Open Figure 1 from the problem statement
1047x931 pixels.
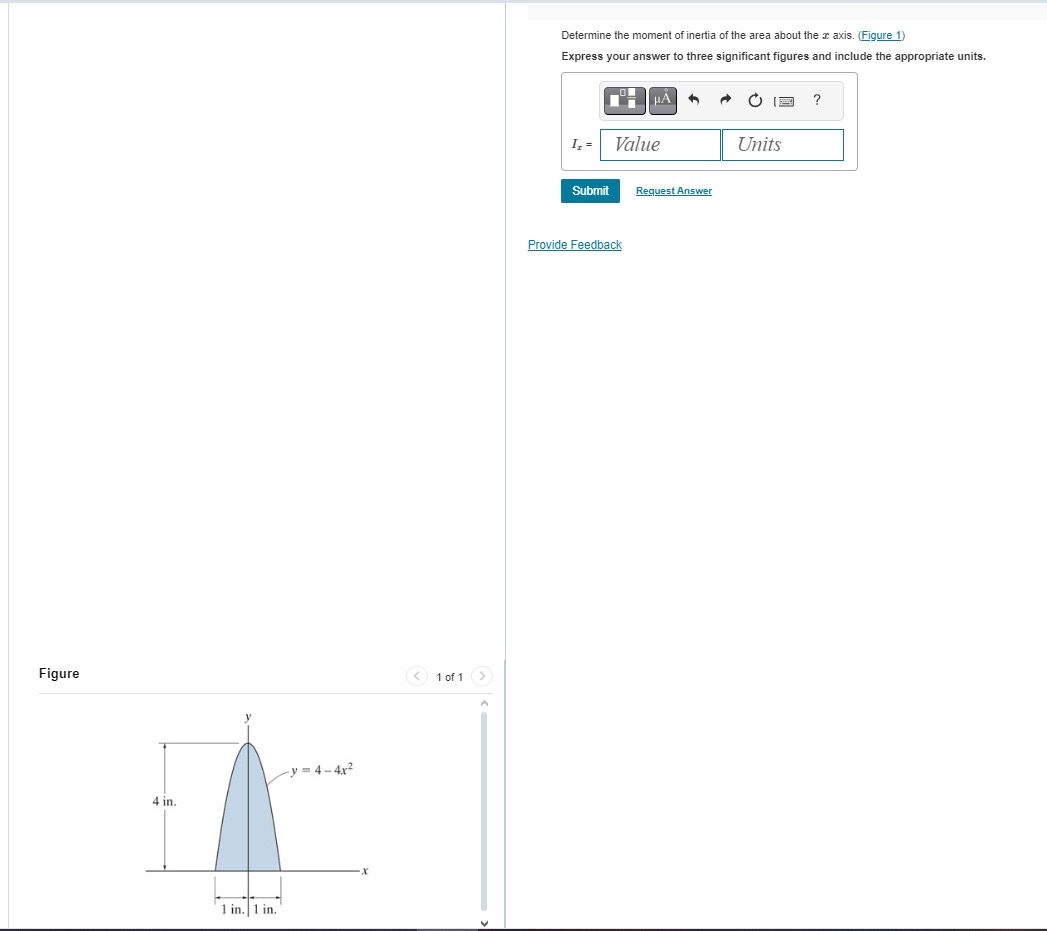point(880,35)
